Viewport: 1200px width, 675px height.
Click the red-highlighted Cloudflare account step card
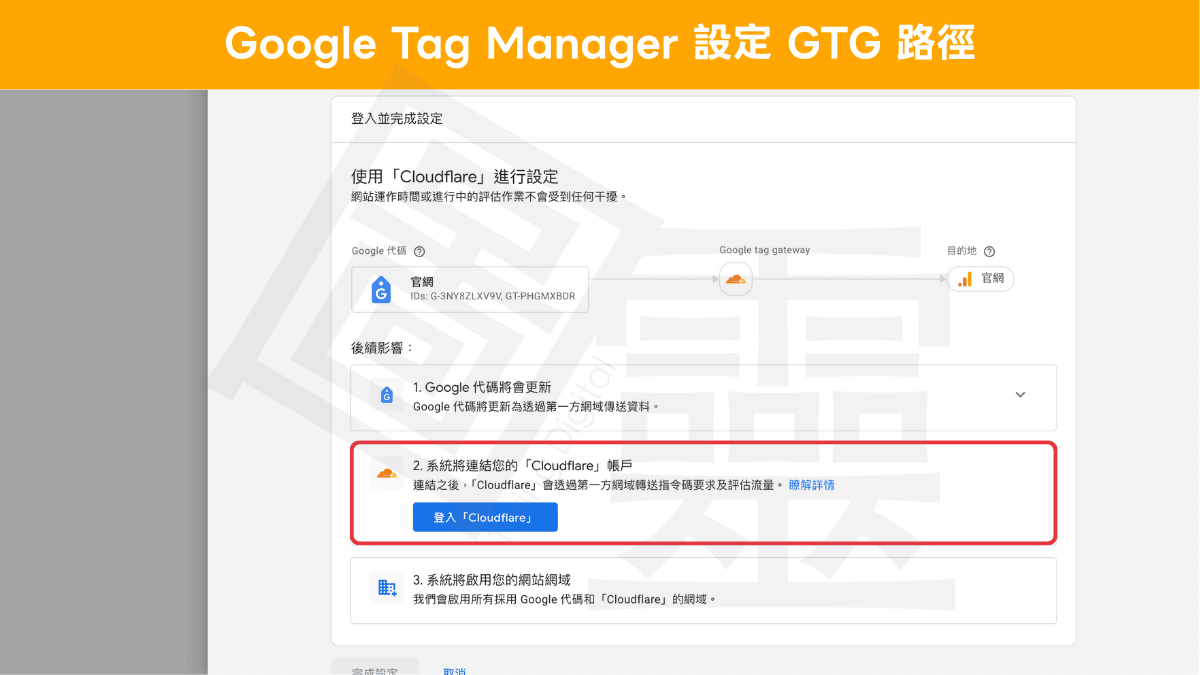703,492
